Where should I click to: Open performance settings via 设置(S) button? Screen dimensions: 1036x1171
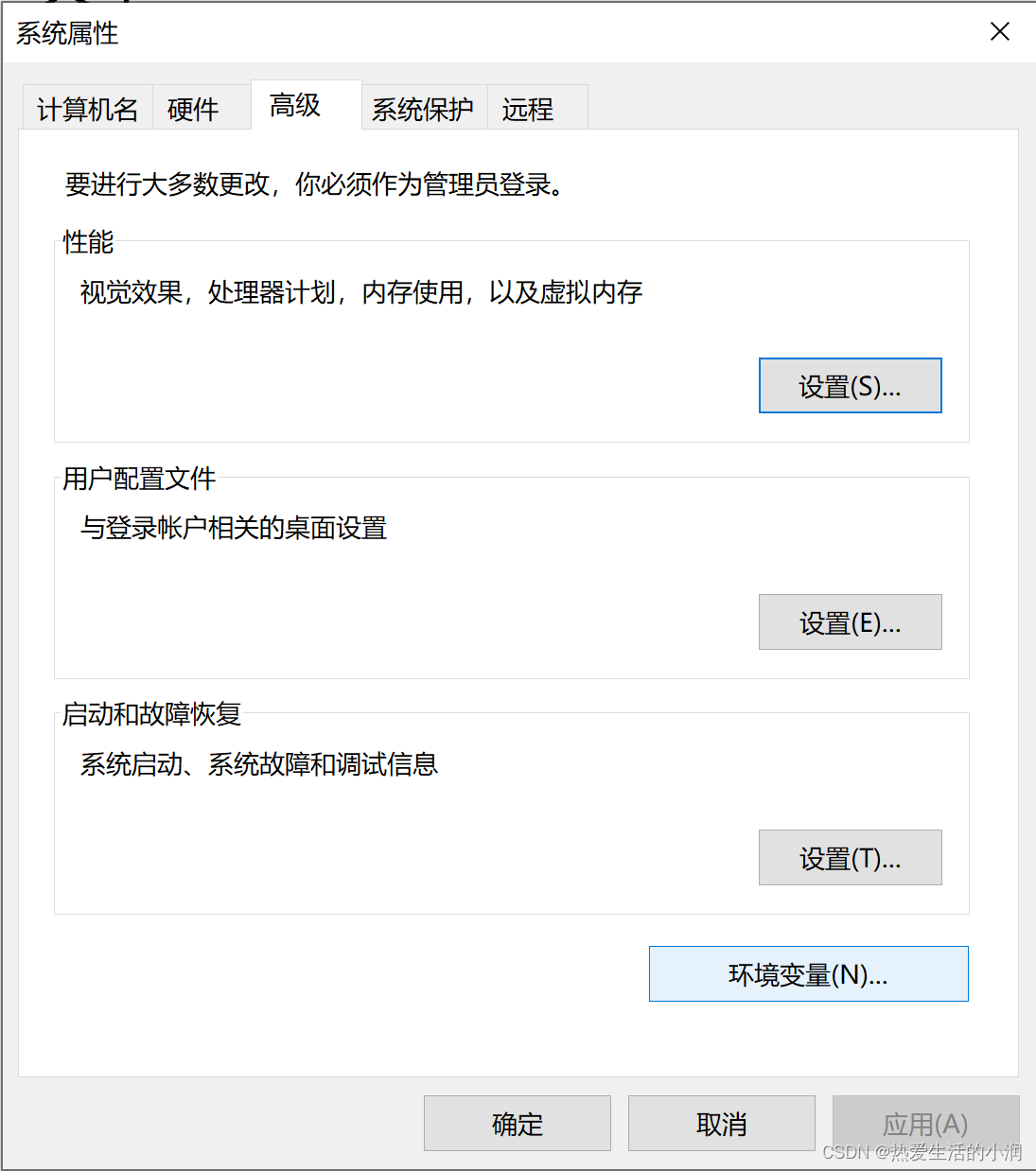pyautogui.click(x=849, y=385)
